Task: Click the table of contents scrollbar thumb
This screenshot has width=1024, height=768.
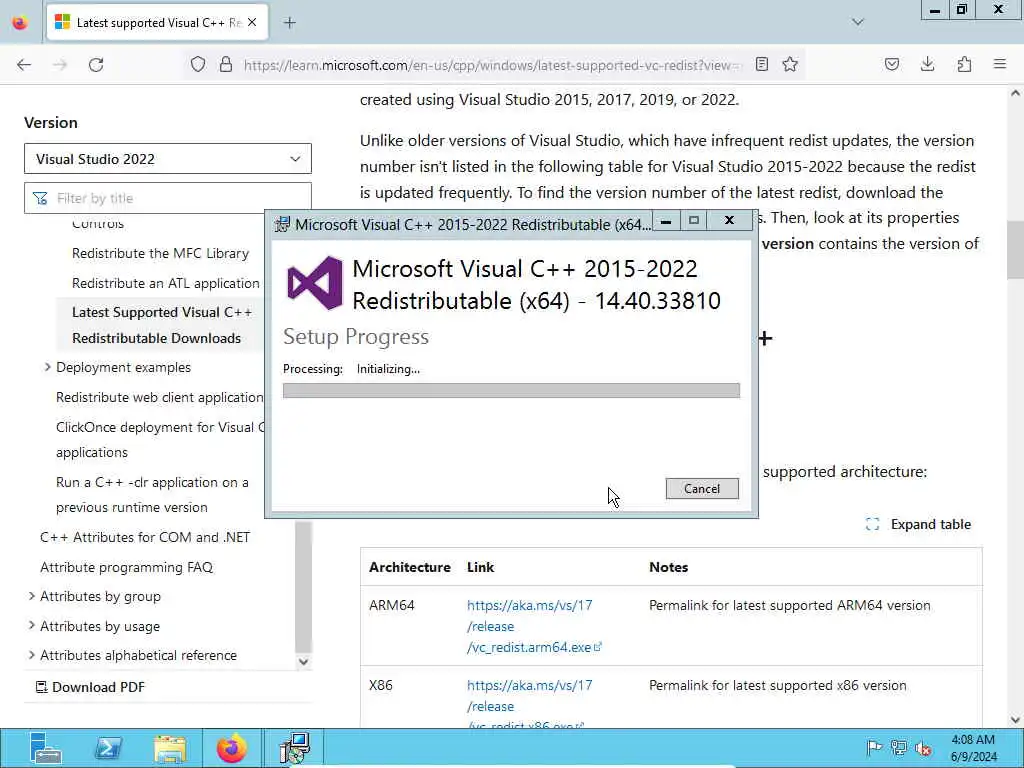Action: 303,586
